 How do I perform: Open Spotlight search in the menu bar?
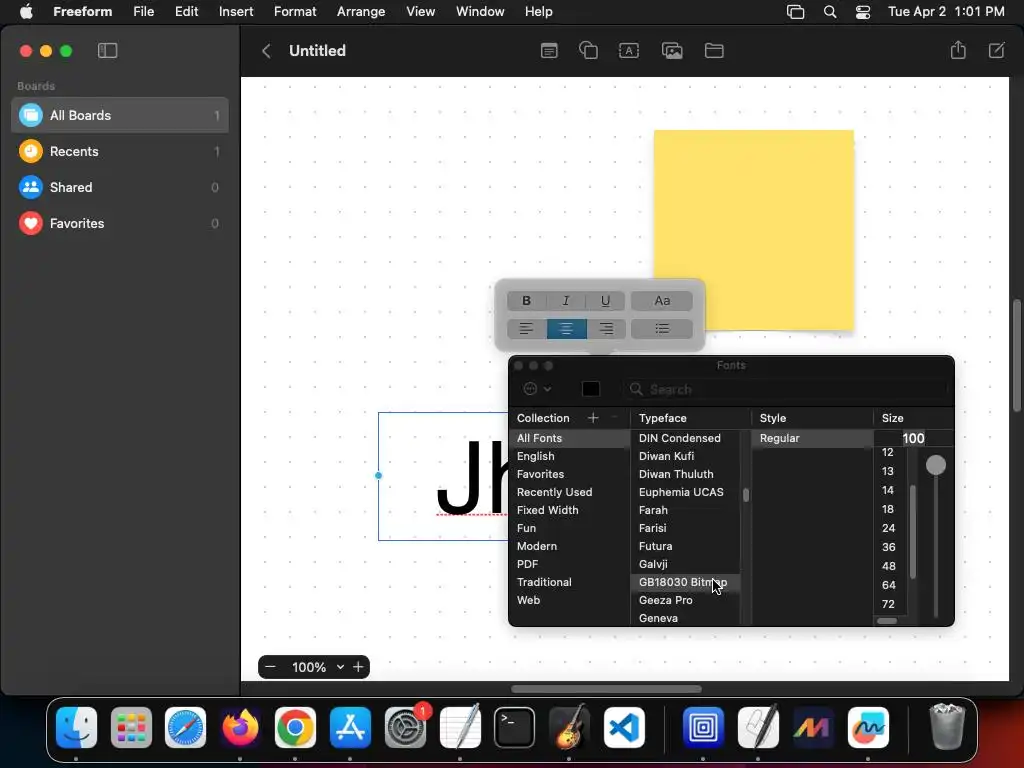[x=830, y=12]
